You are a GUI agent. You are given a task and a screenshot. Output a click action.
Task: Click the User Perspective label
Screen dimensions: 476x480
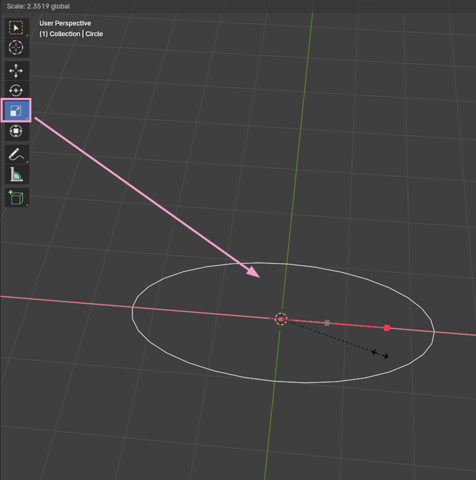[65, 23]
